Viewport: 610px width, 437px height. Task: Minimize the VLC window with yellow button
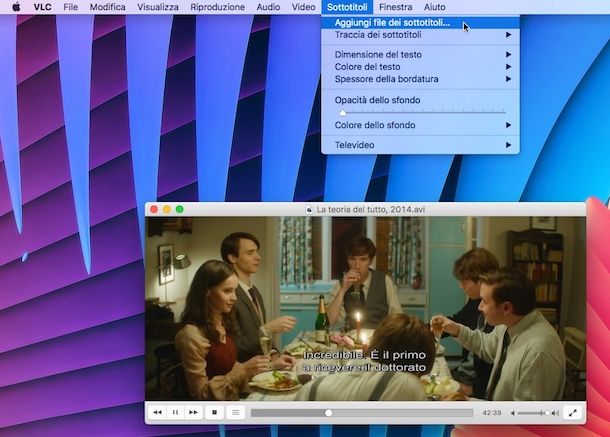coord(167,209)
